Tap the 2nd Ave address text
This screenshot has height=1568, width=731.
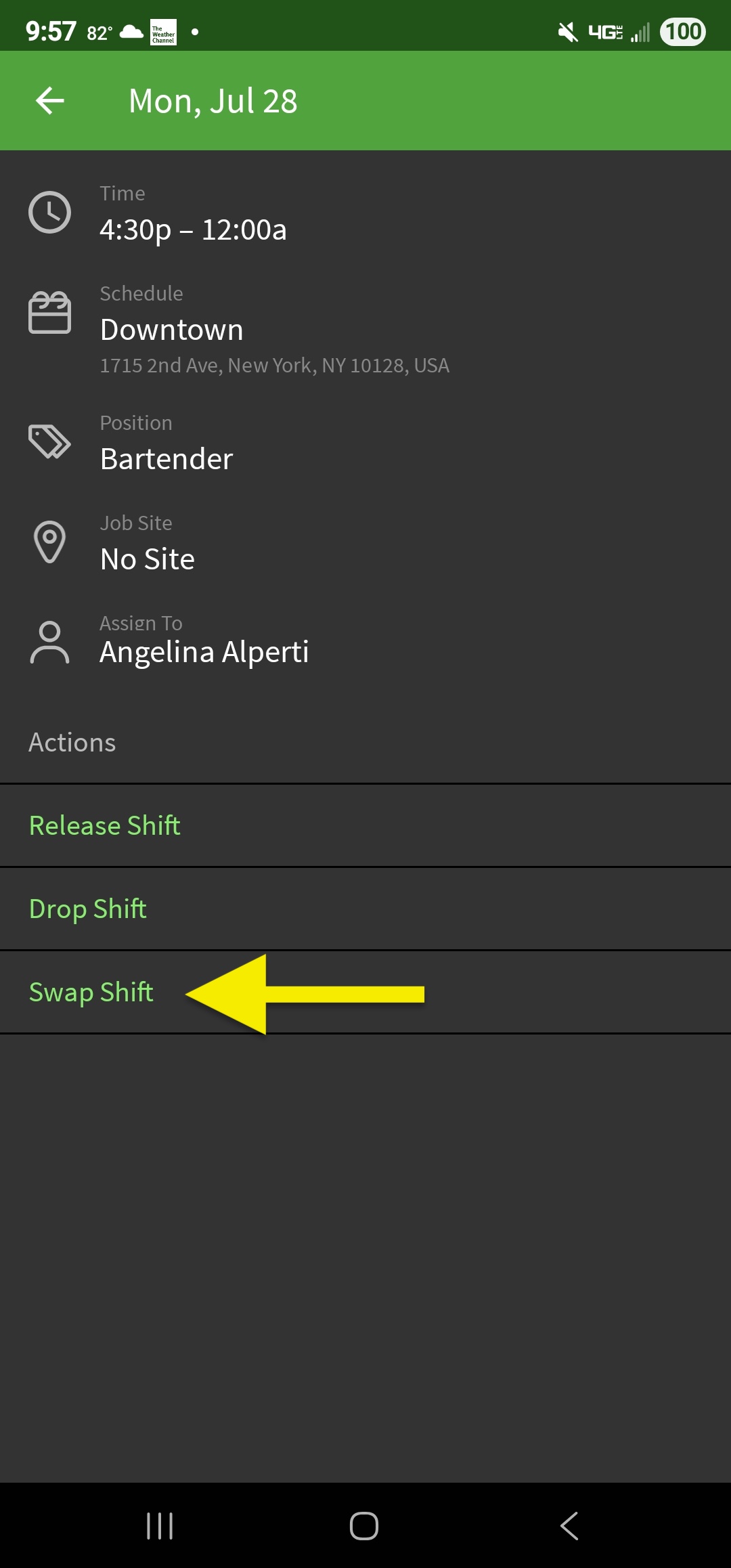click(x=274, y=365)
